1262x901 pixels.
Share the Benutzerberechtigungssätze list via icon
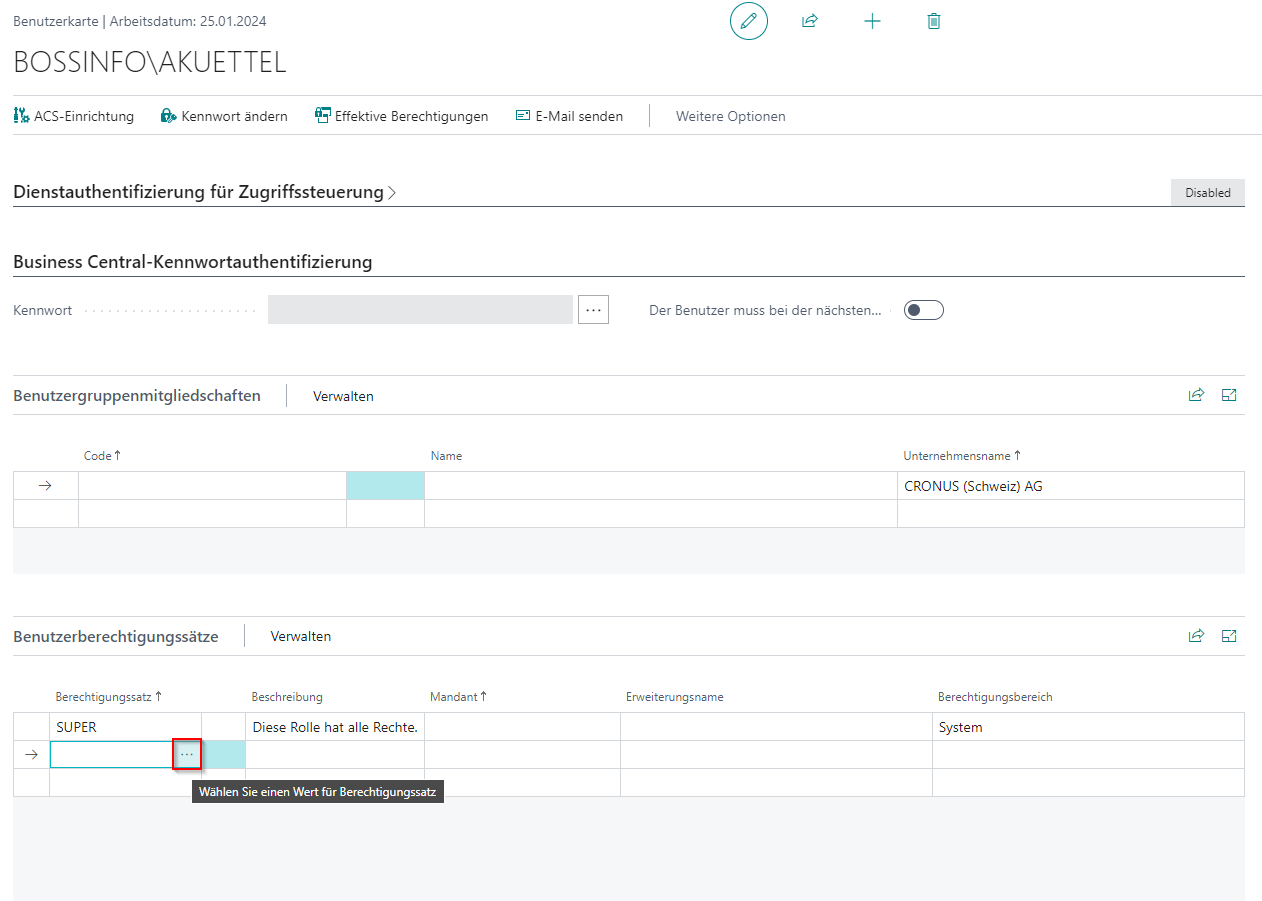(1196, 635)
